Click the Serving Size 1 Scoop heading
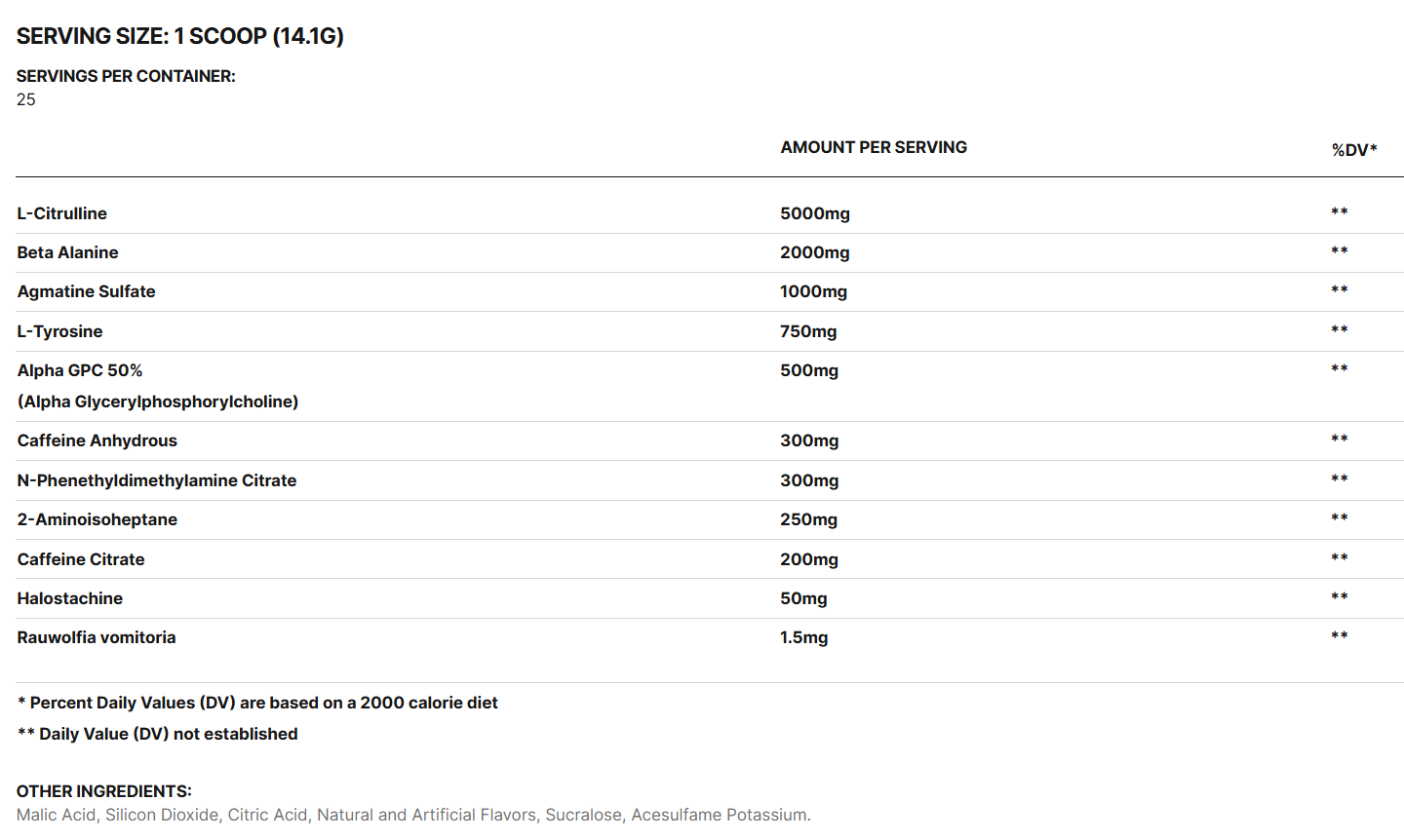 pyautogui.click(x=179, y=36)
